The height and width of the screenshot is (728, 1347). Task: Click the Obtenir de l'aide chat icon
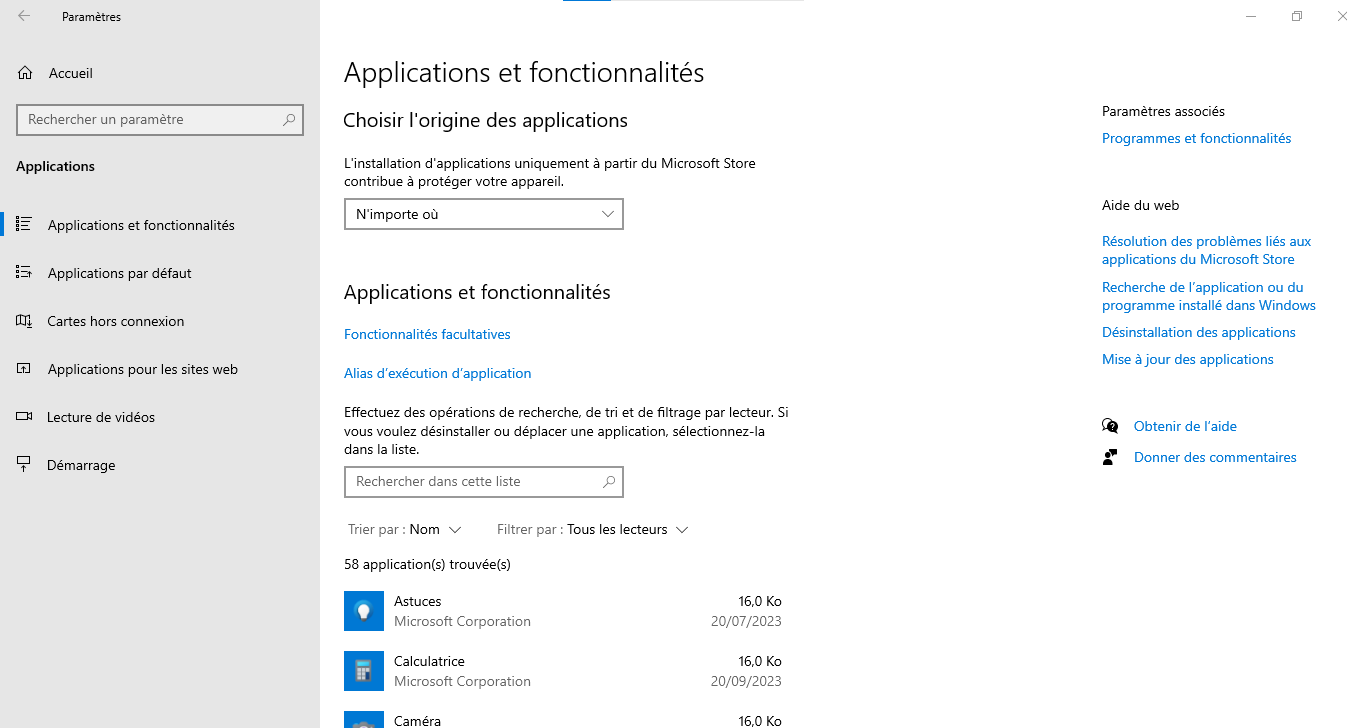1110,426
